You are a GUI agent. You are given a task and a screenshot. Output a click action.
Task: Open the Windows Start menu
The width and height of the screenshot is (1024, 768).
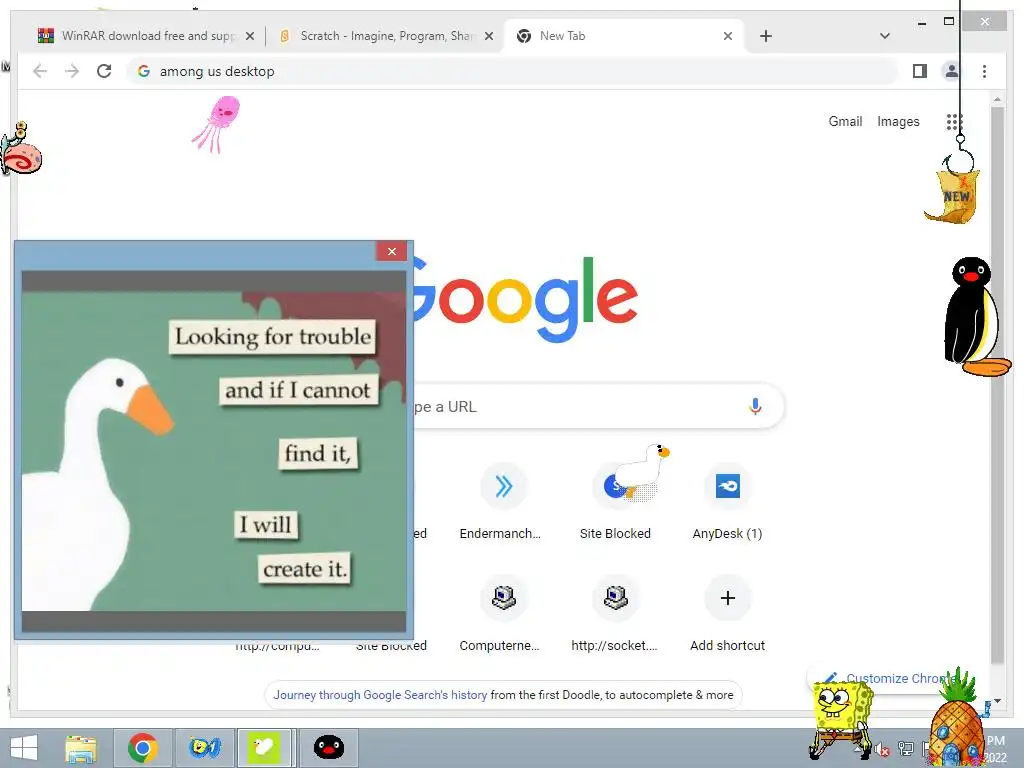tap(24, 748)
